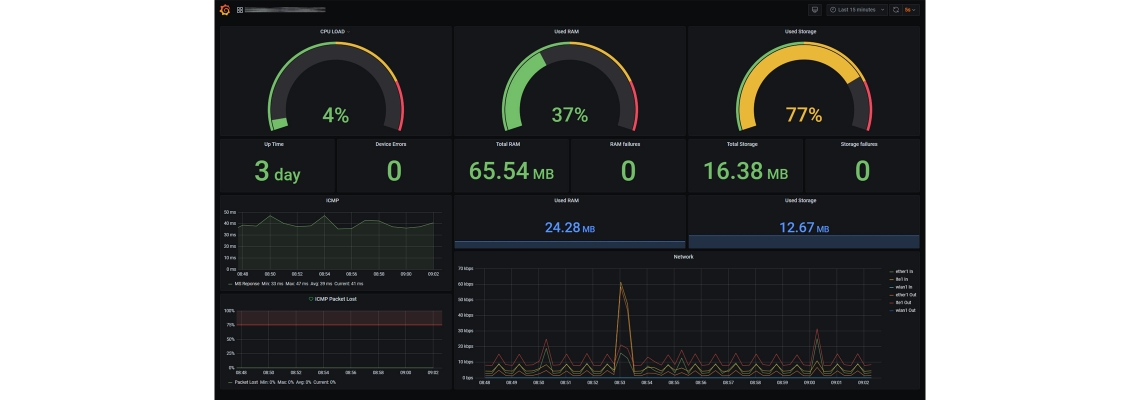The height and width of the screenshot is (400, 1140).
Task: Toggle the ether1 In legend series
Action: pyautogui.click(x=905, y=271)
